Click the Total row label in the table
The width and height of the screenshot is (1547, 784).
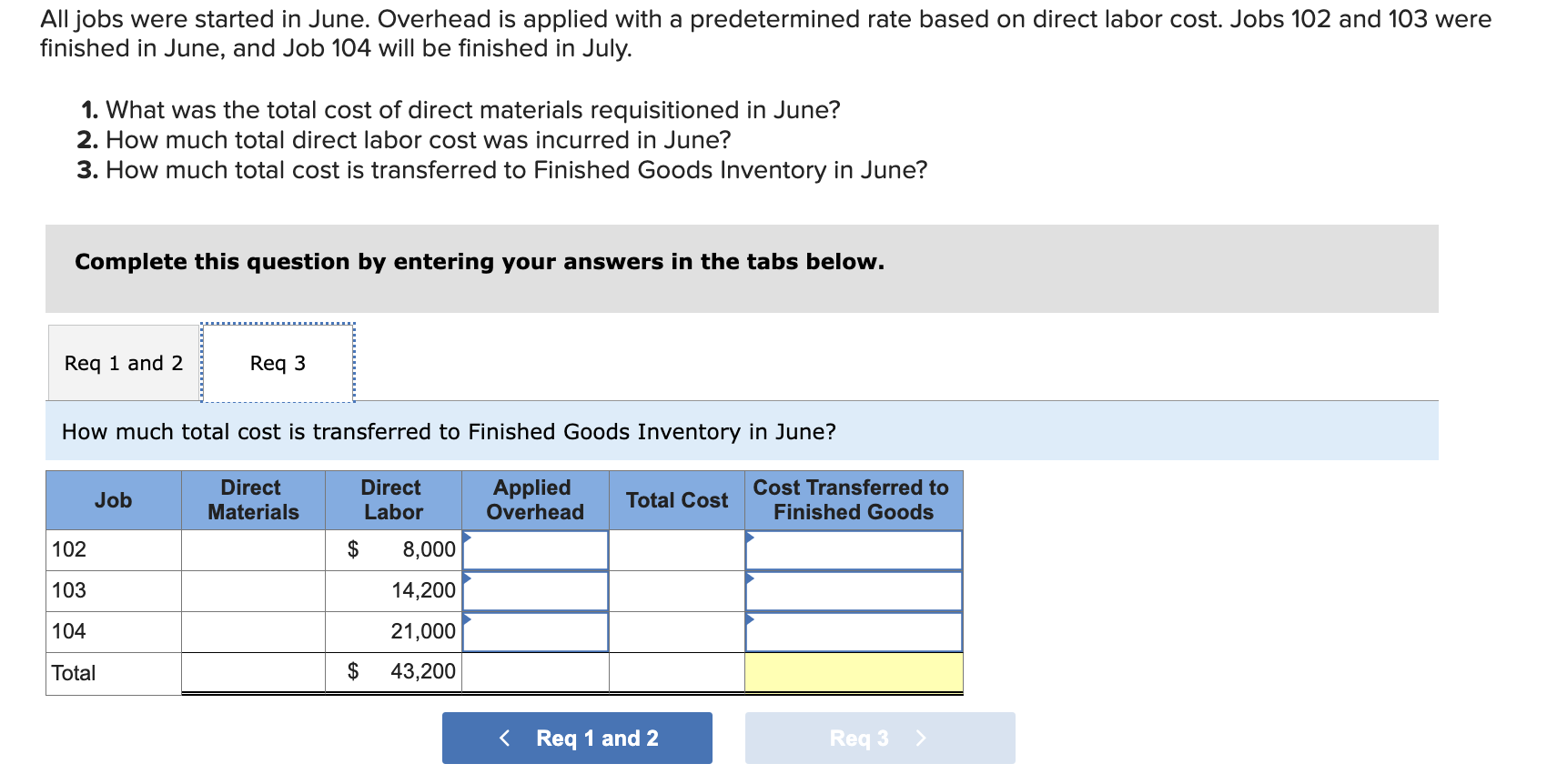[73, 672]
